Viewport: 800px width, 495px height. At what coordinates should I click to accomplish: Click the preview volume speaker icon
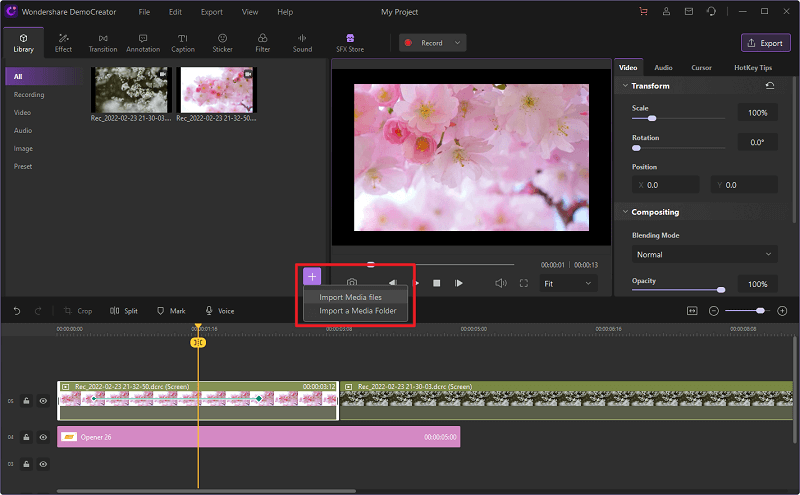tap(501, 283)
